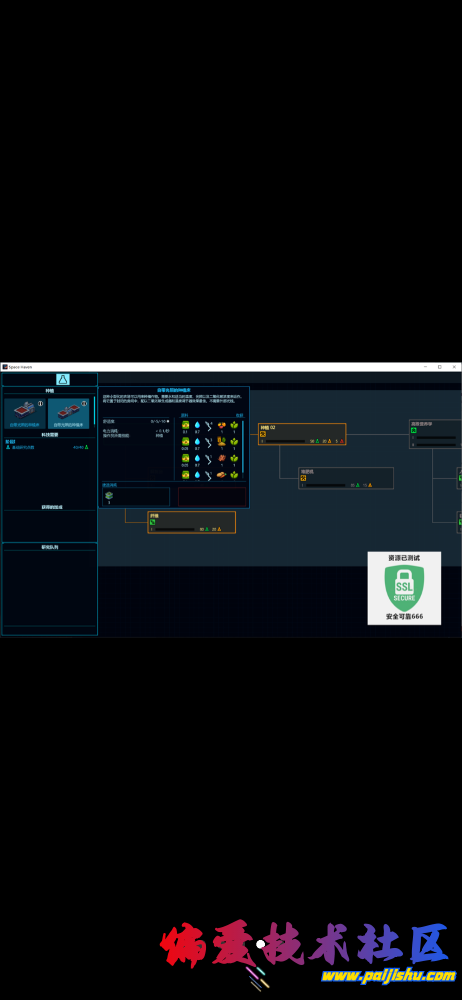This screenshot has height=1000, width=462.
Task: Select the first grow bed thumbnail
Action: [x=25, y=413]
